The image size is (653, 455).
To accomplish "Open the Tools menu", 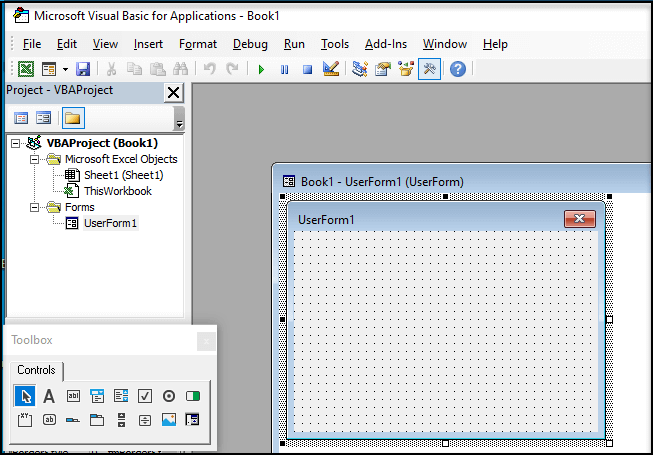I will [335, 44].
